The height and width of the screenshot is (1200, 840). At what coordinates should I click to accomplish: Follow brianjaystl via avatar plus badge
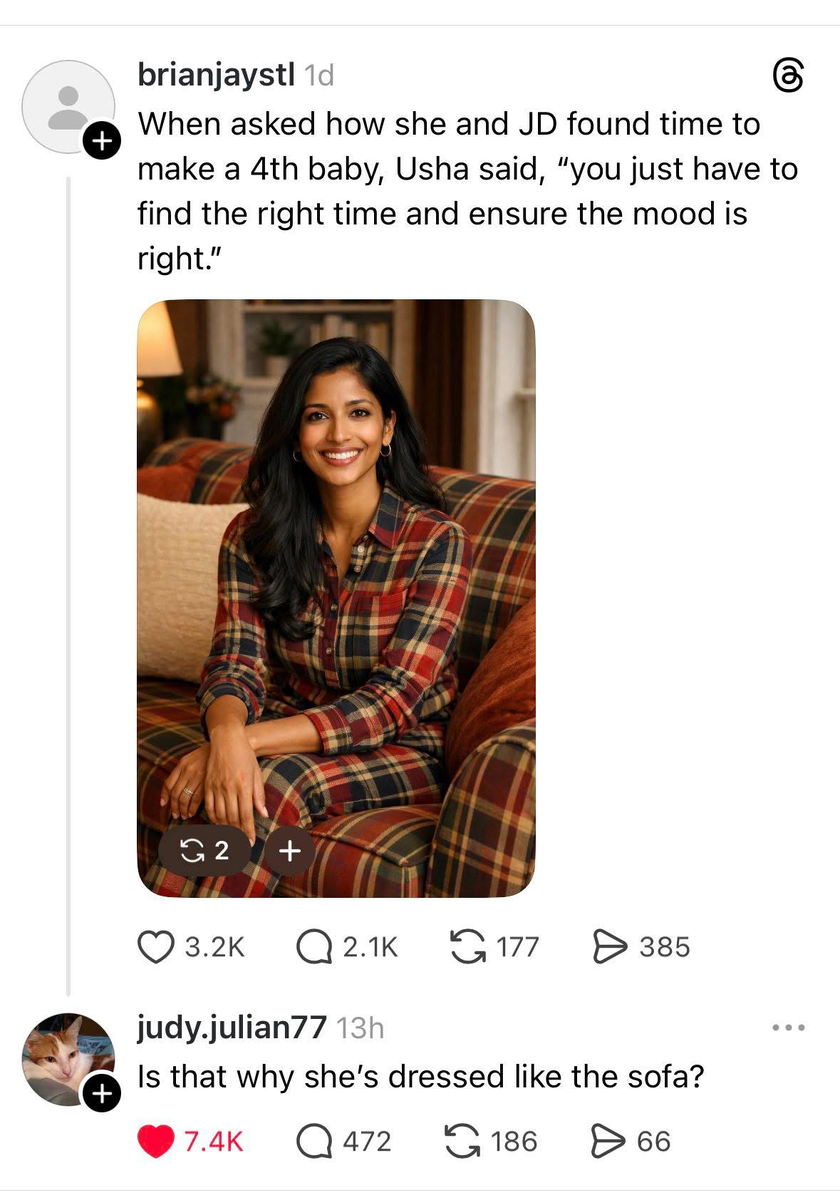pos(99,143)
